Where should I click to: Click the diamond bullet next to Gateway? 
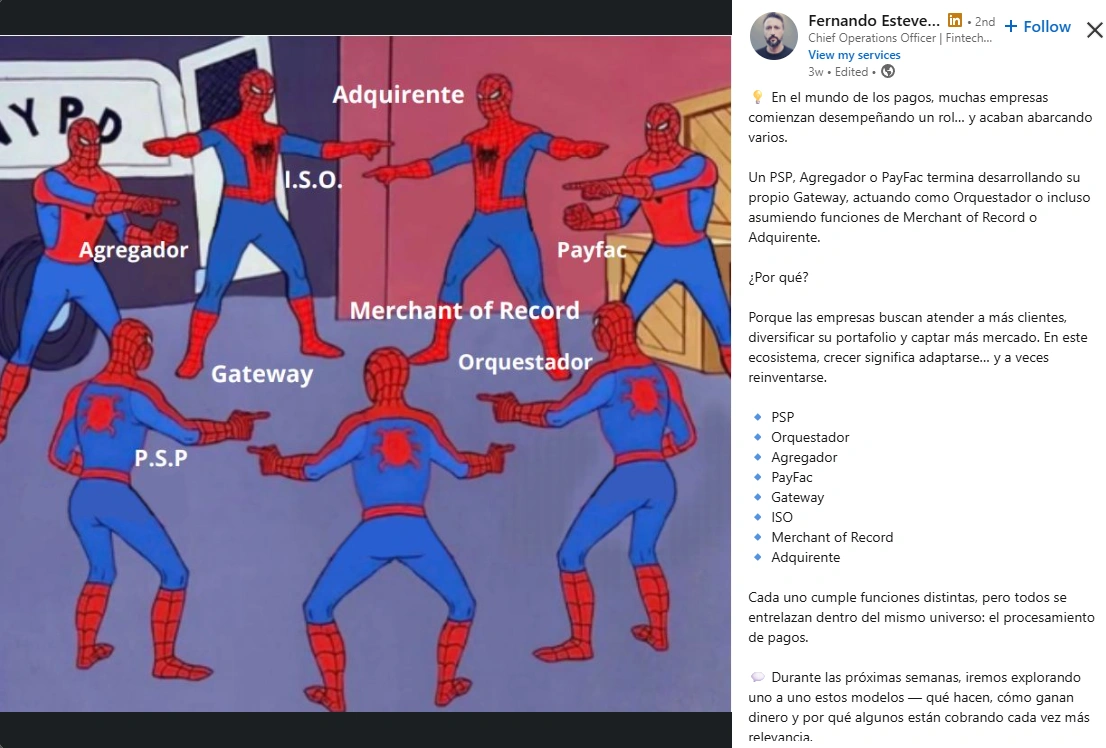click(758, 497)
